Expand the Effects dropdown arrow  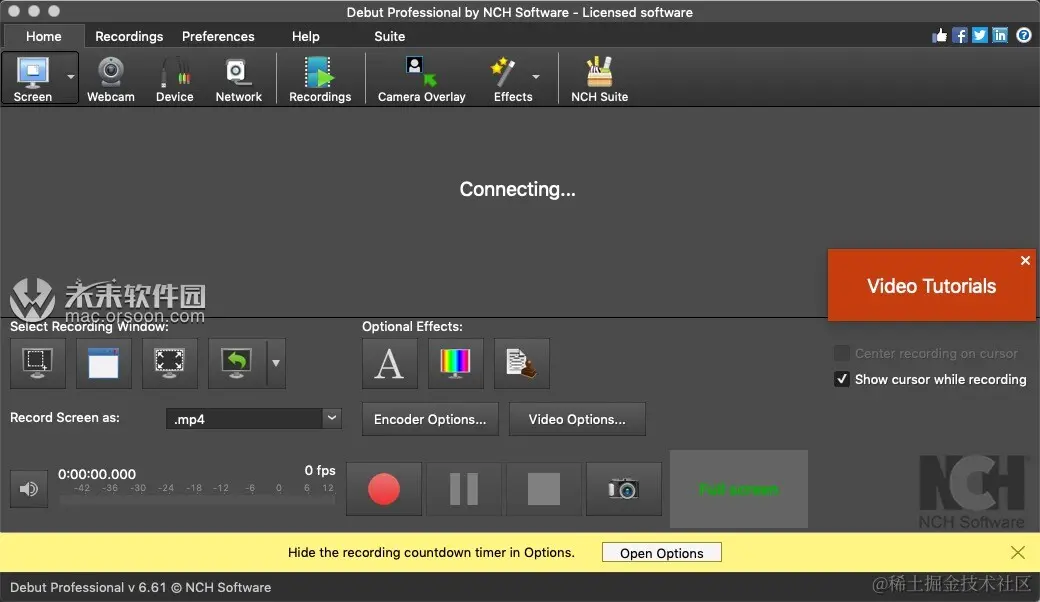(x=536, y=77)
